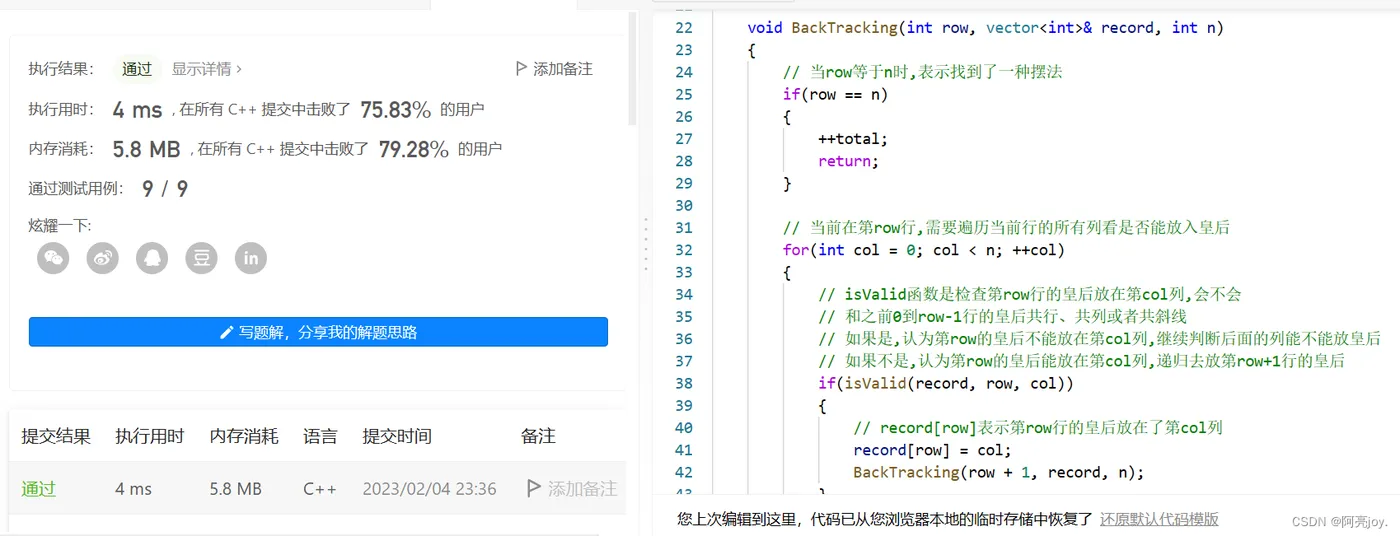Expand 显示详情 to show result details
The width and height of the screenshot is (1400, 536).
click(207, 69)
